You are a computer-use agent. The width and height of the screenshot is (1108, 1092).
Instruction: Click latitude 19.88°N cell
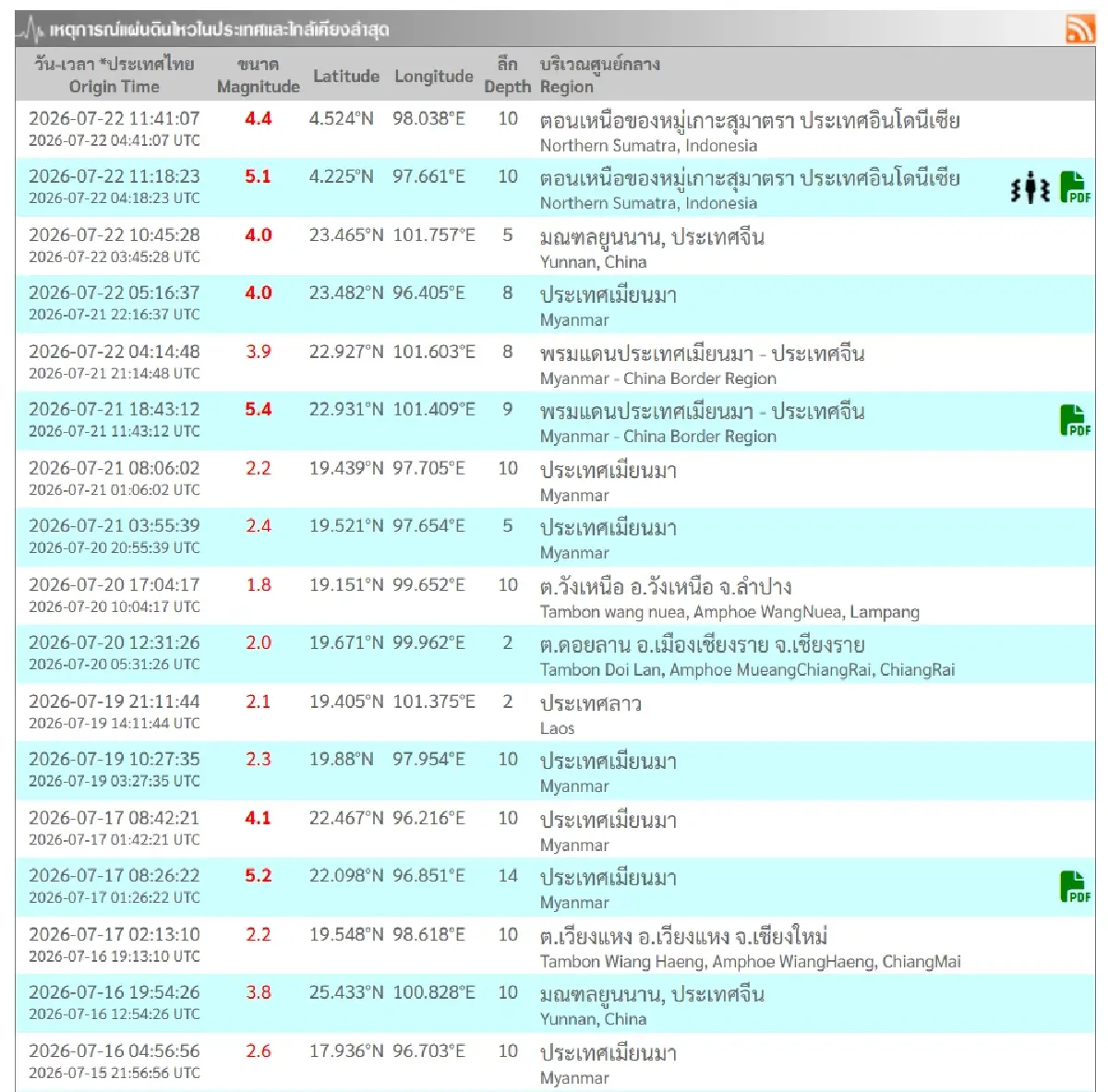pyautogui.click(x=342, y=759)
